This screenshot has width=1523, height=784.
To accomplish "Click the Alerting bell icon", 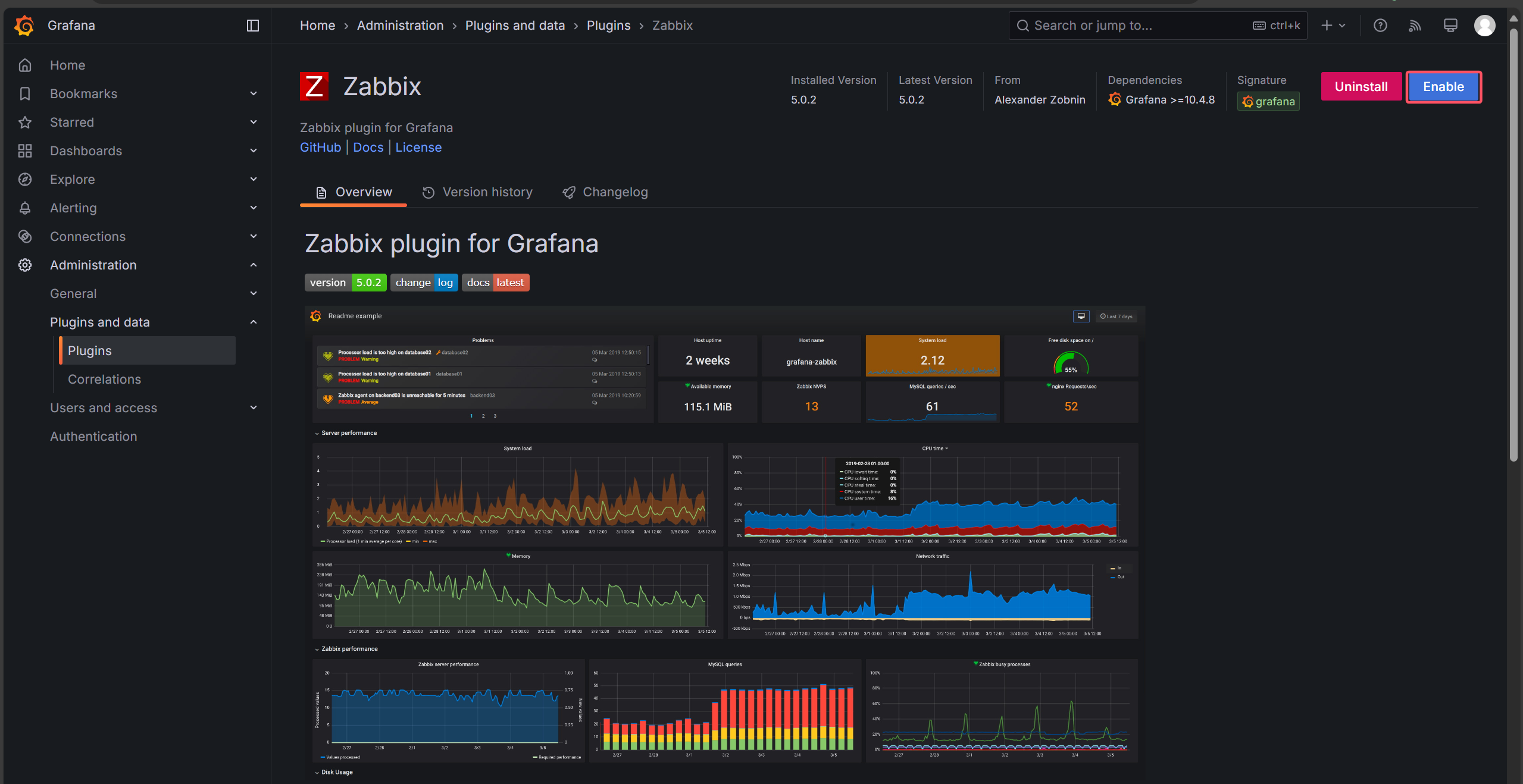I will click(x=25, y=208).
